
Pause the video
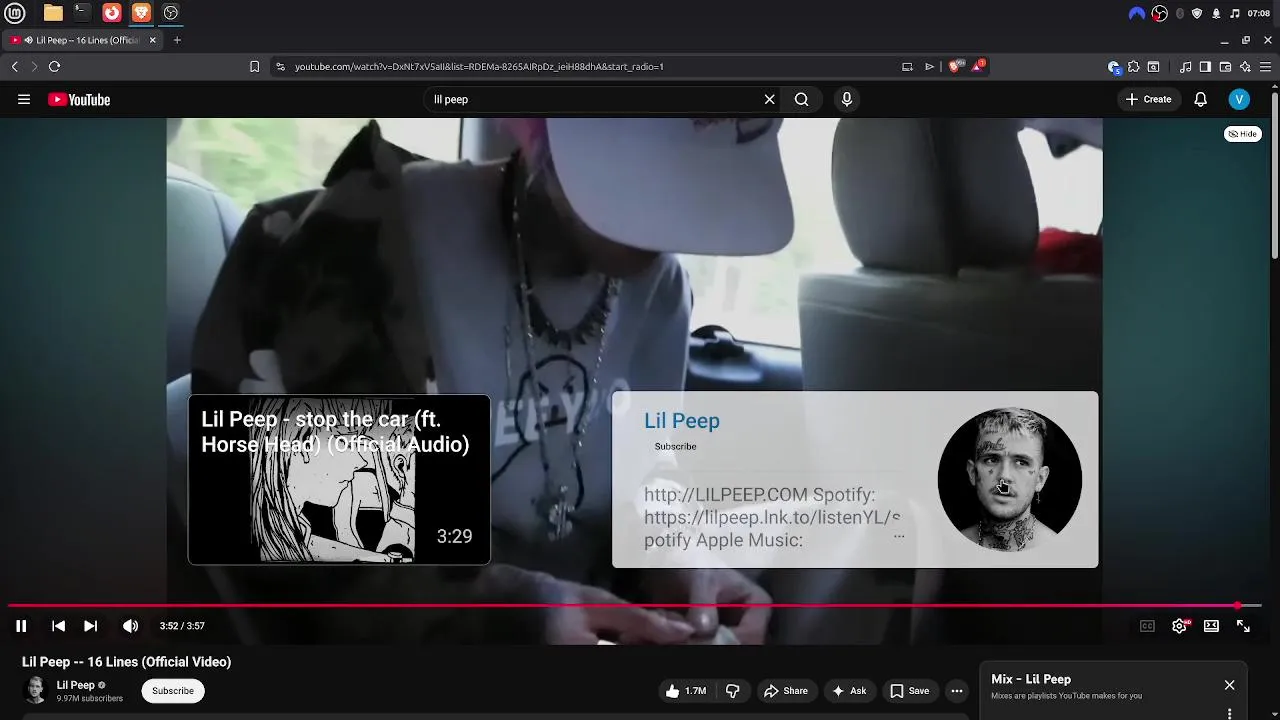click(21, 626)
